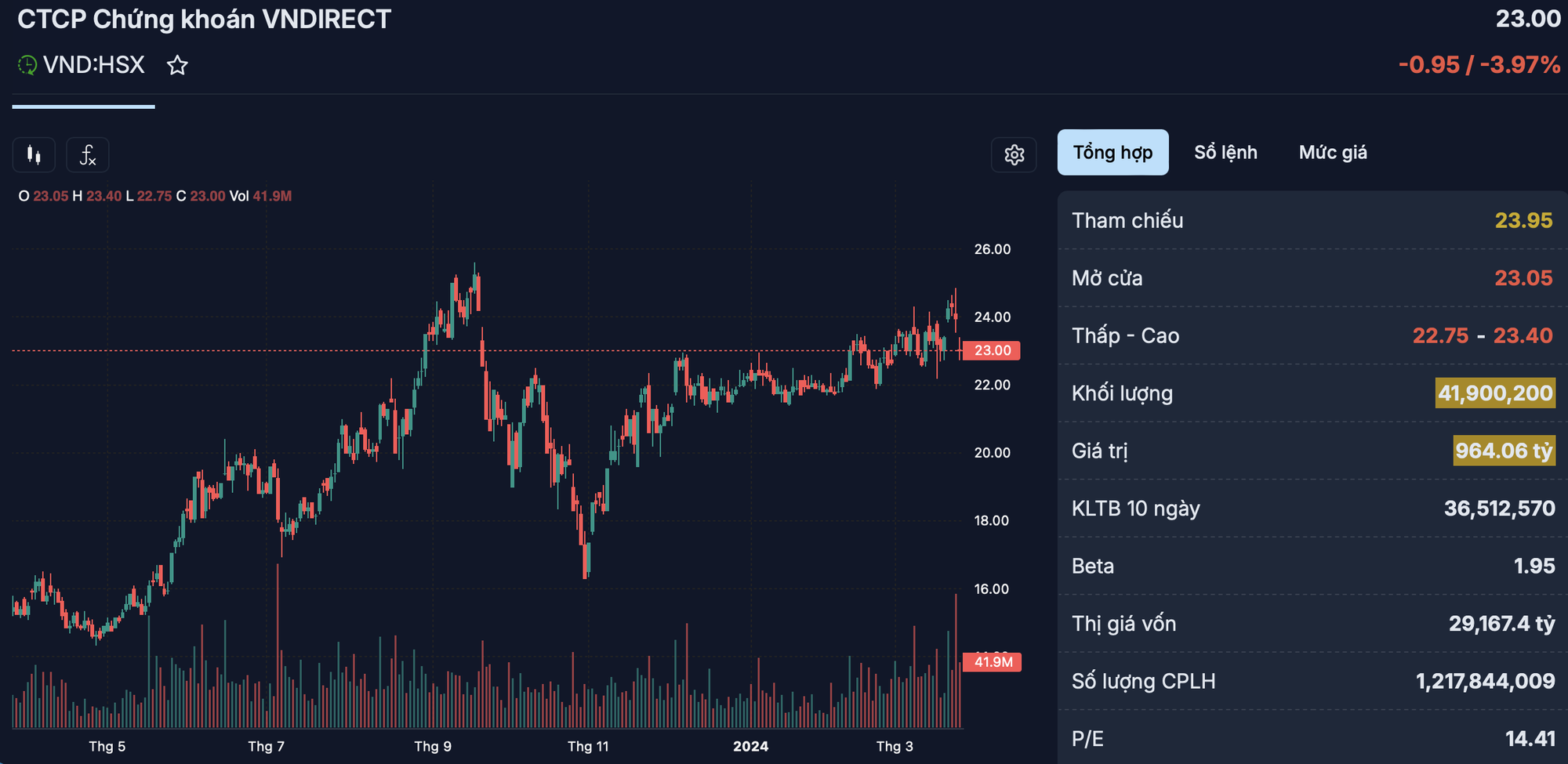Click the 41.9M volume axis label
The width and height of the screenshot is (1568, 764).
(x=993, y=662)
